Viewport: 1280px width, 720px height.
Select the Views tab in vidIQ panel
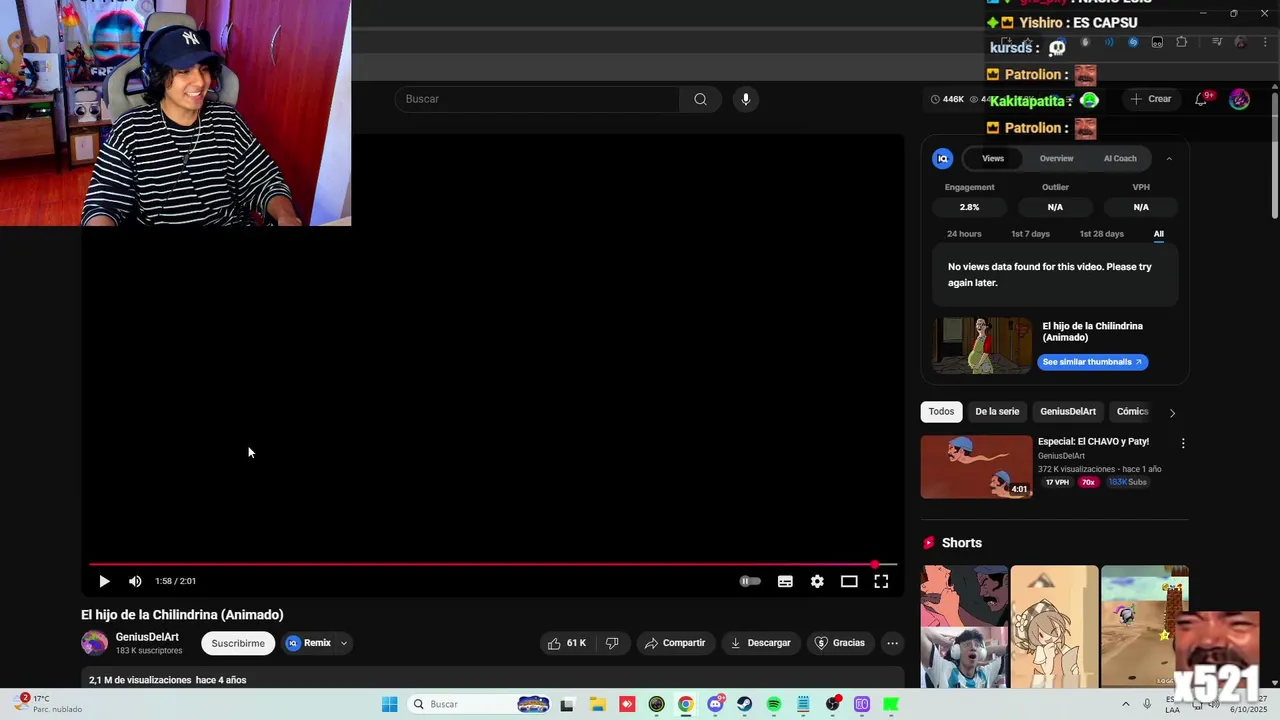(993, 158)
